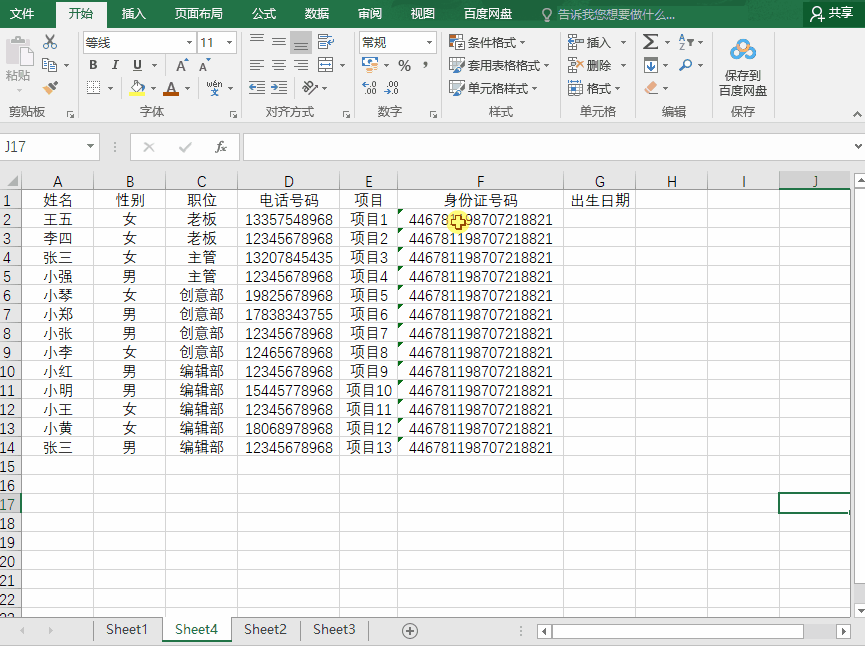This screenshot has height=646, width=865.
Task: Switch to Sheet1 tab
Action: (x=127, y=629)
